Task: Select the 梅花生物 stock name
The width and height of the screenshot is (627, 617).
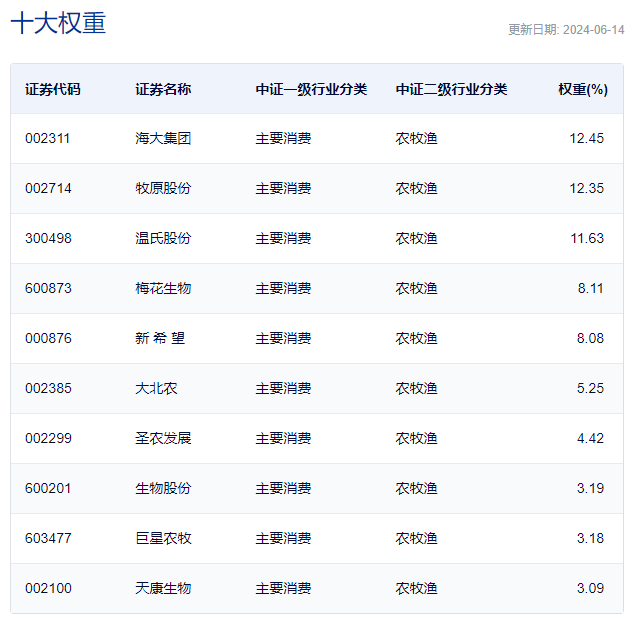Action: pyautogui.click(x=163, y=288)
